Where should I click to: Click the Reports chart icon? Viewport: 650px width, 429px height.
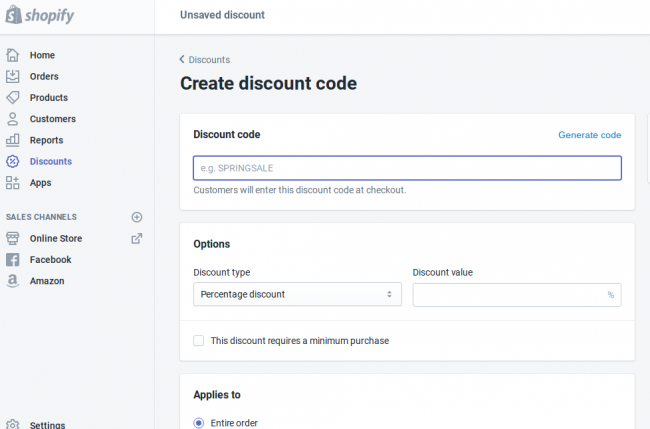13,140
